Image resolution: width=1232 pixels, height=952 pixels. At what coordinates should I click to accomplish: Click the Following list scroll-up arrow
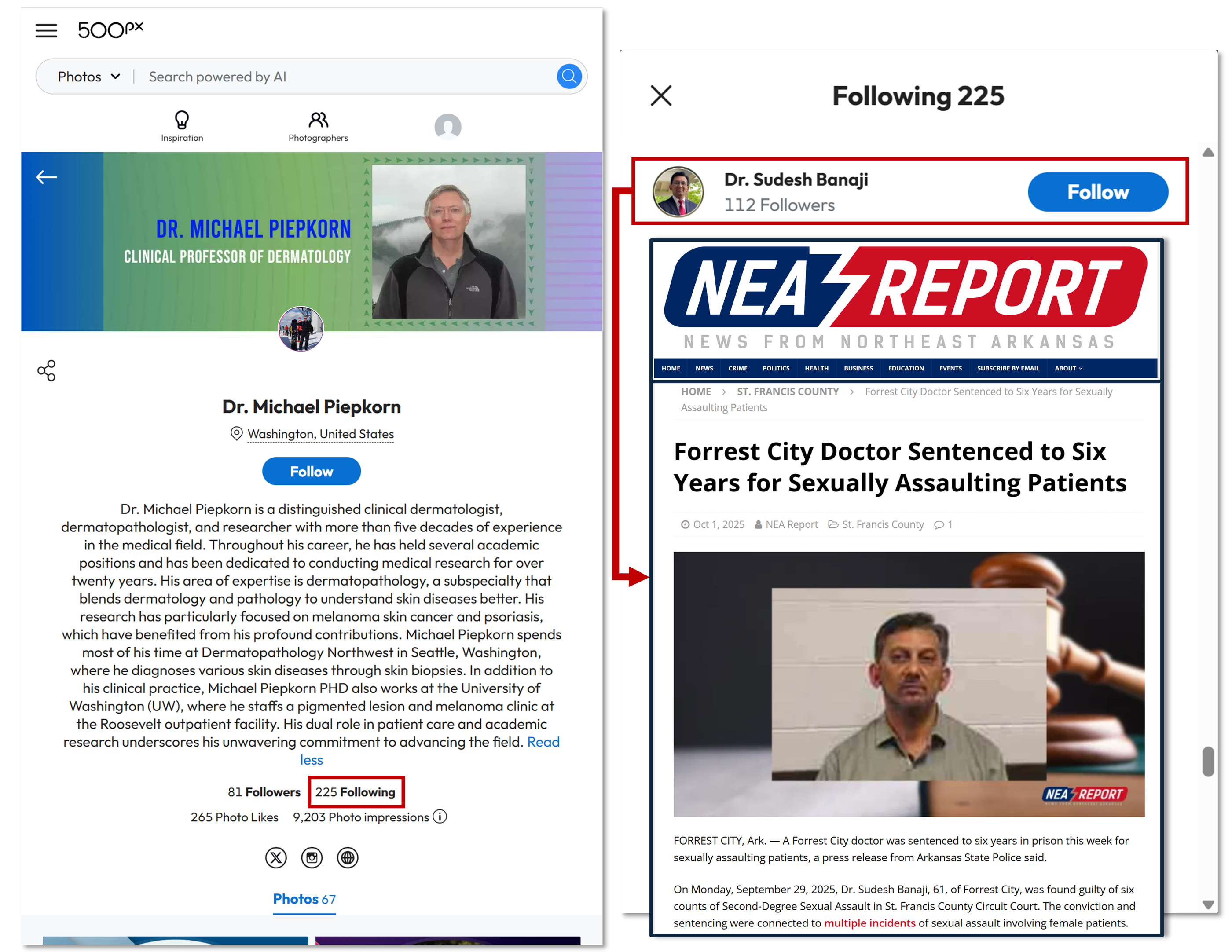1208,152
